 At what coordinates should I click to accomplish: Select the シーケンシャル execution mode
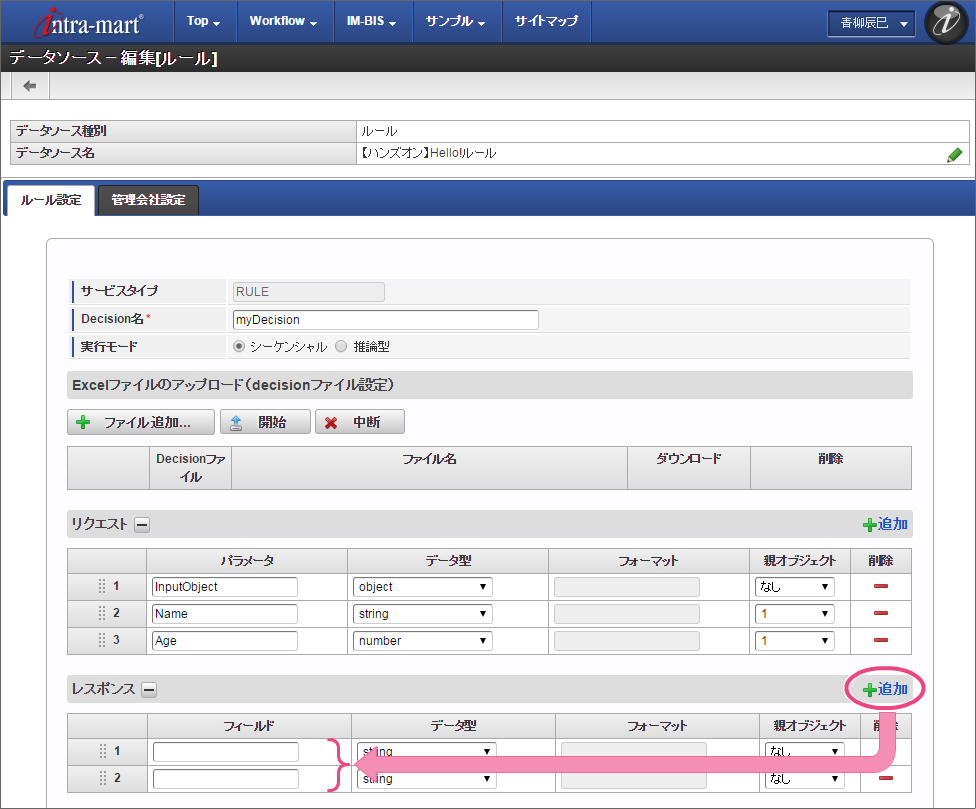point(239,346)
